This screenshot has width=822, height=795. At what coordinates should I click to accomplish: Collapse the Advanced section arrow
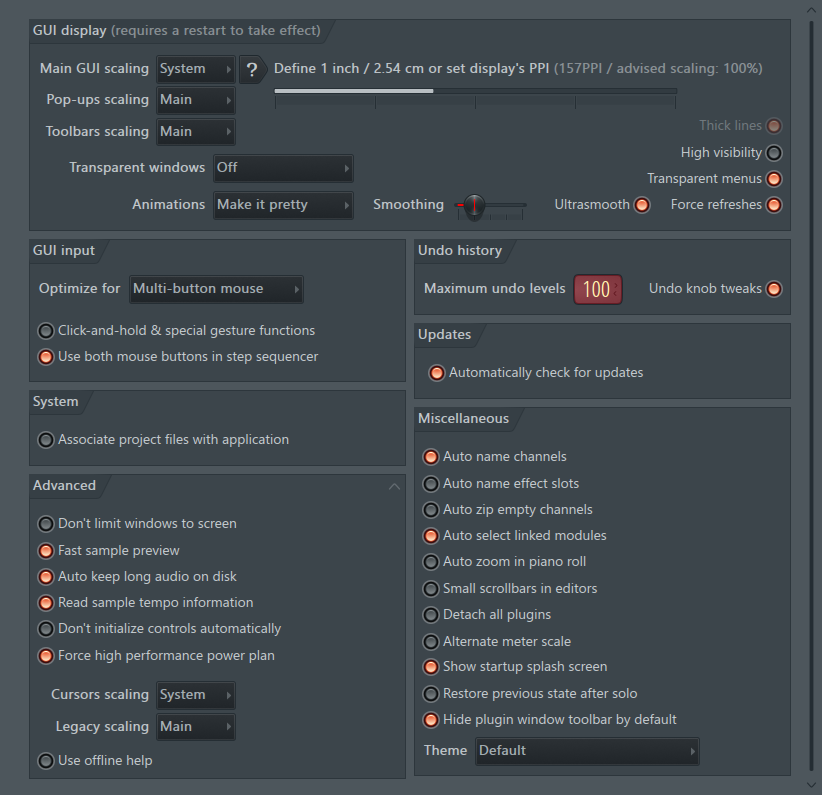394,486
